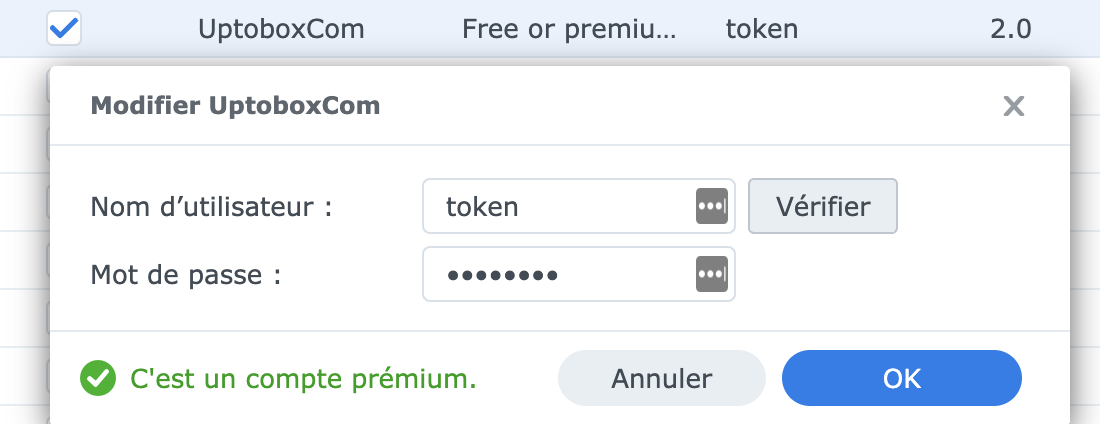1100x424 pixels.
Task: Click the "Free or premiu…" cell
Action: tap(569, 29)
